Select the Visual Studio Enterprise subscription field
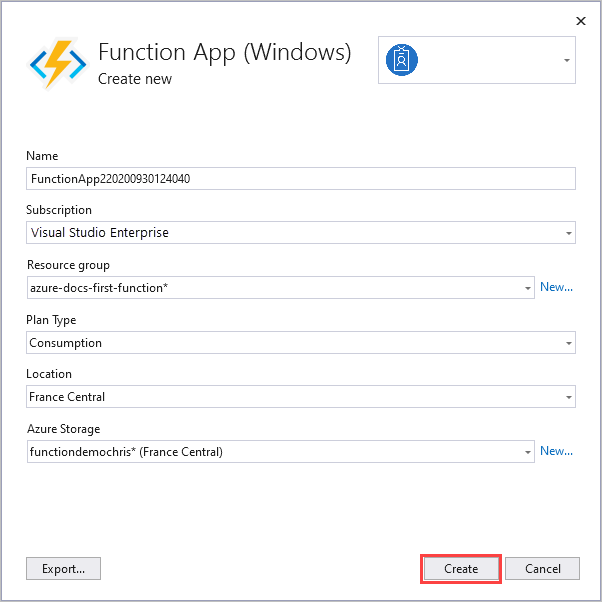The image size is (602, 602). (301, 233)
